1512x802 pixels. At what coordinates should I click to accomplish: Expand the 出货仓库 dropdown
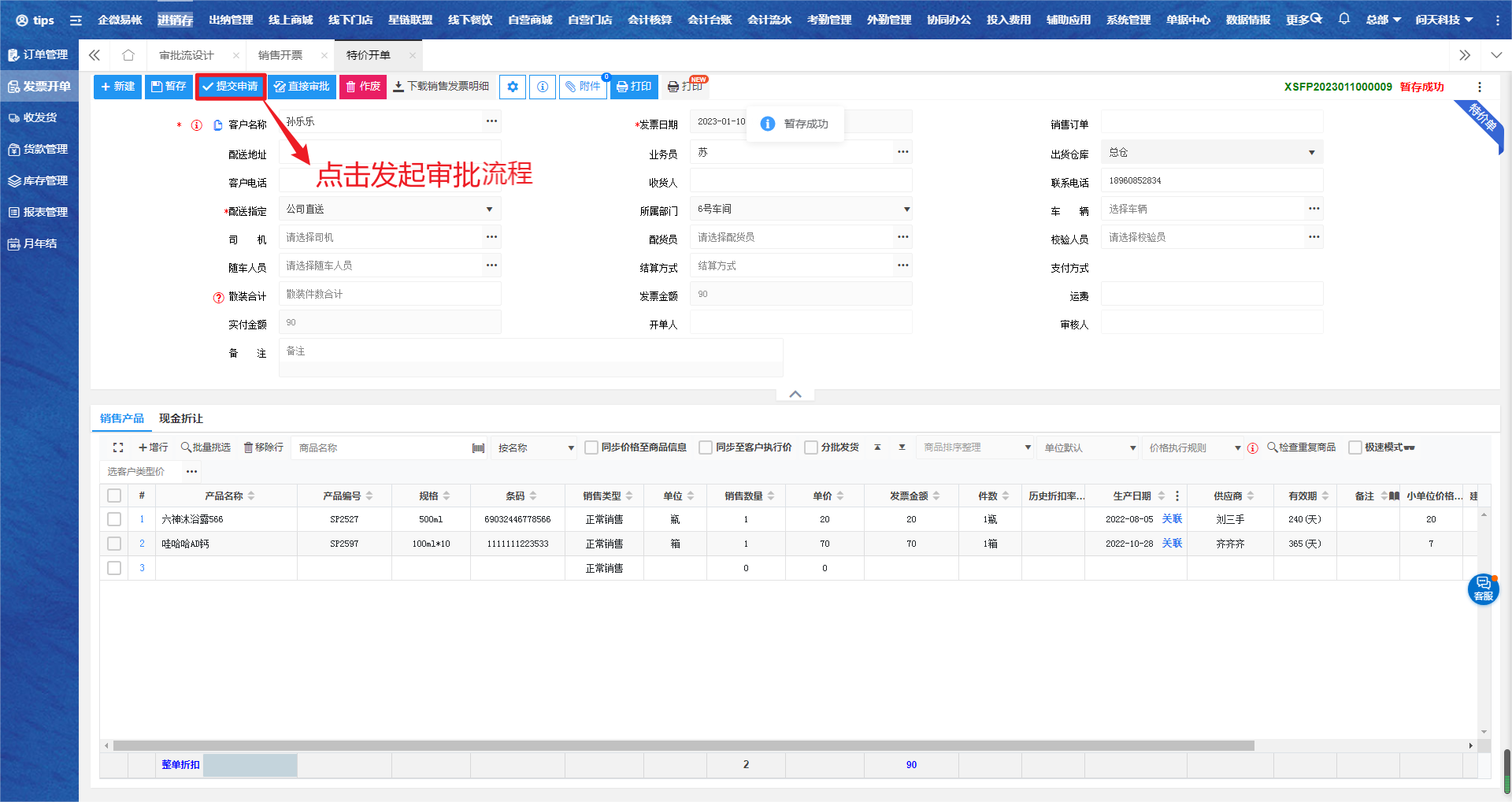pyautogui.click(x=1311, y=153)
